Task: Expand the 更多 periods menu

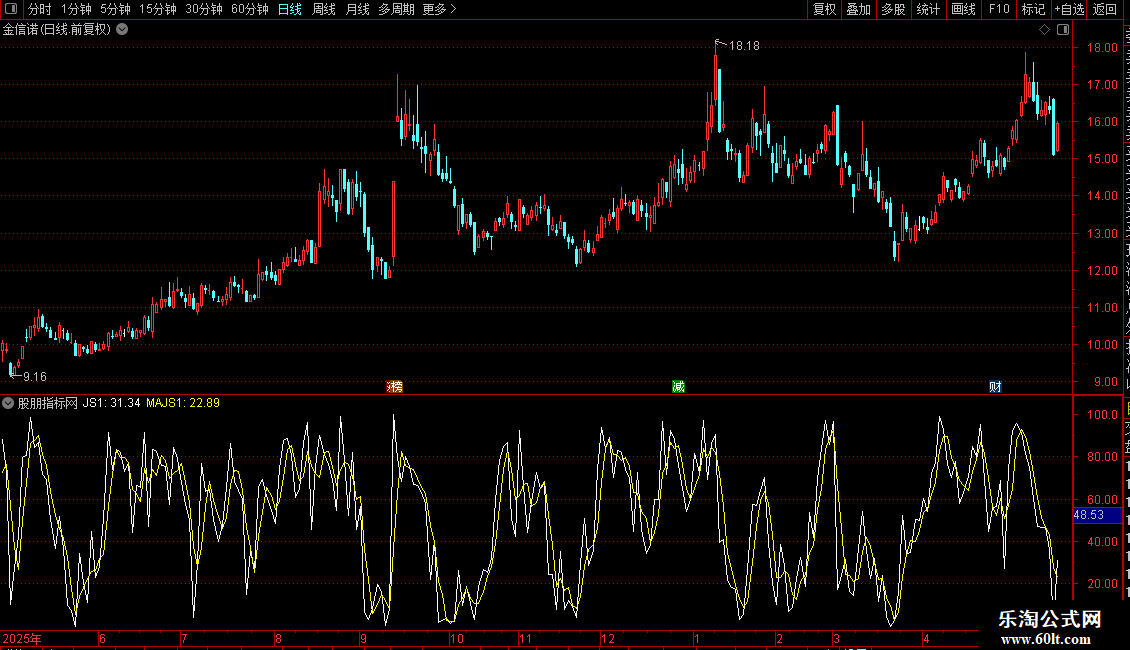Action: pos(439,9)
